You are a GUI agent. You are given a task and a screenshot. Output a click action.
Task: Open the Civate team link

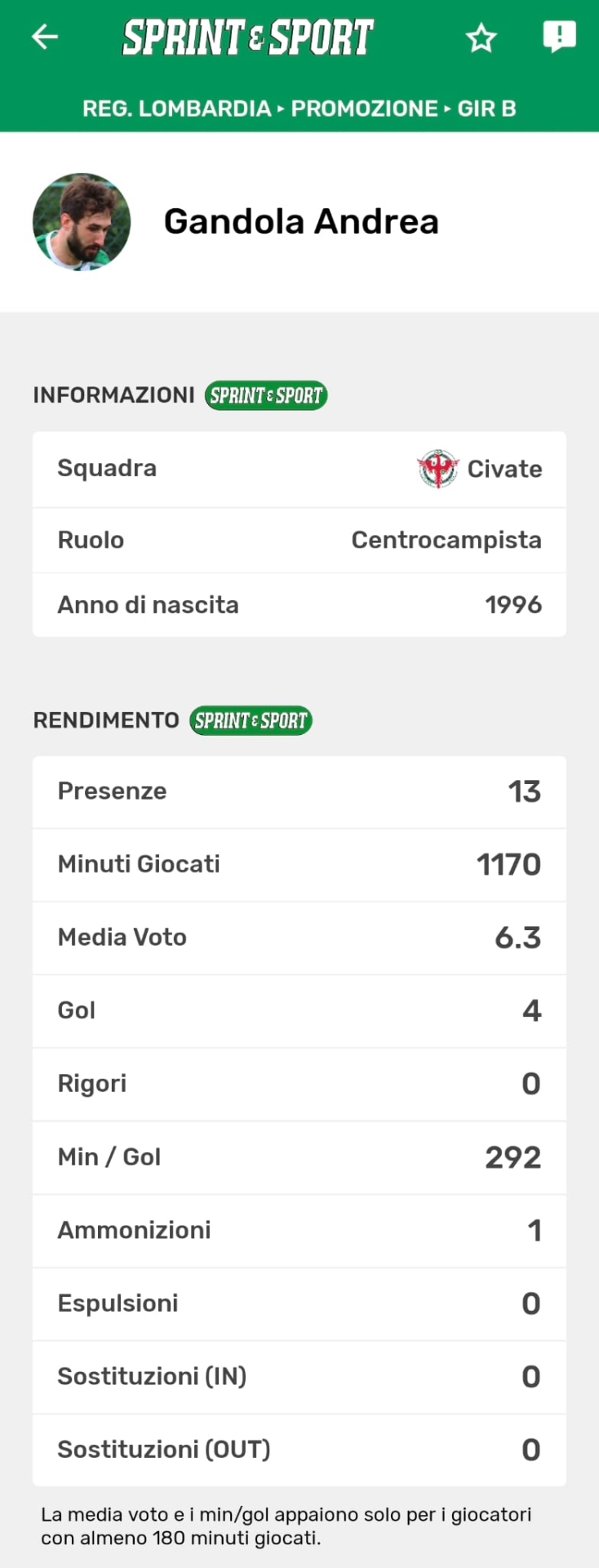pyautogui.click(x=504, y=469)
